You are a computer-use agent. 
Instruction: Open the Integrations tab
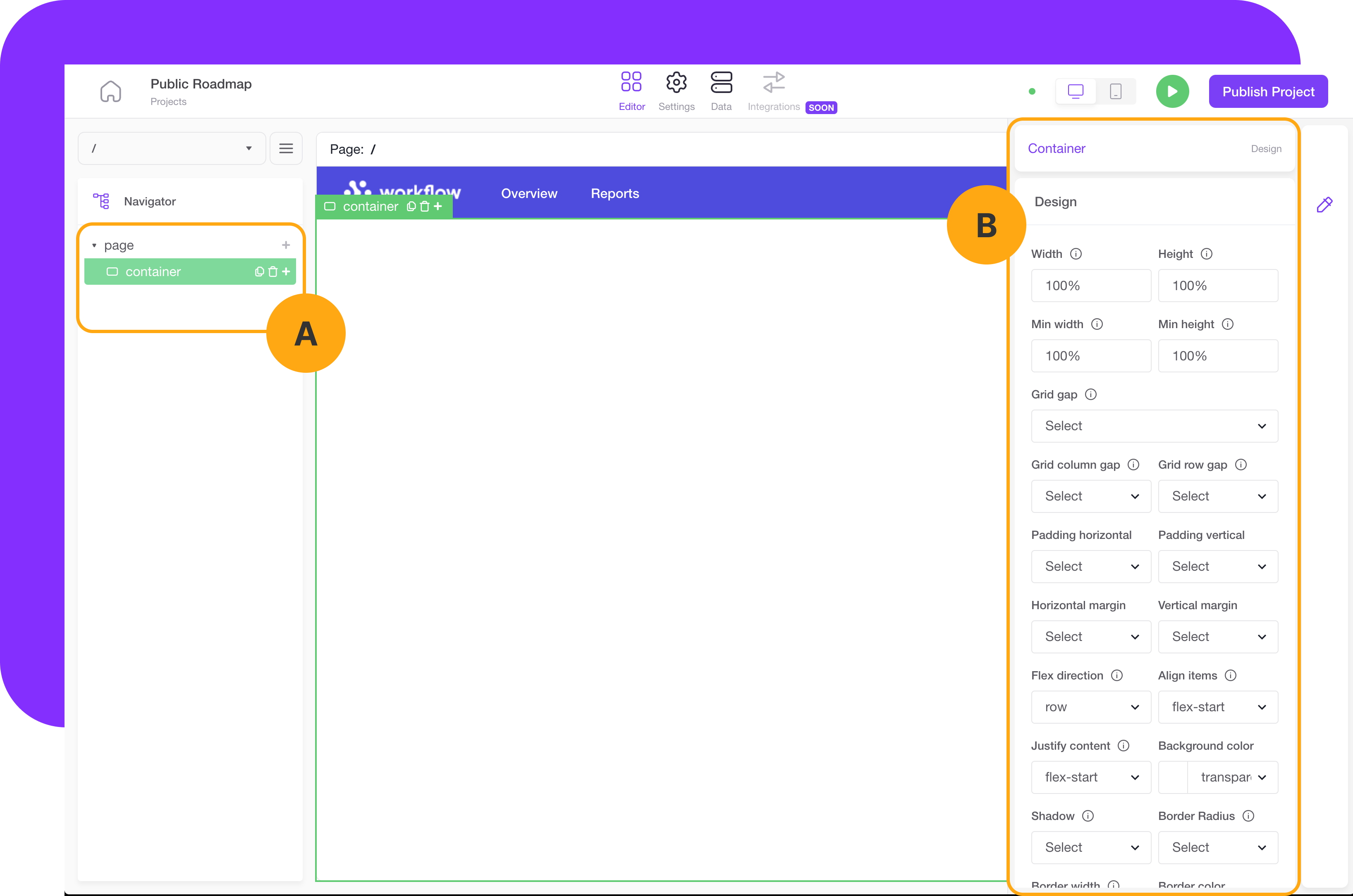point(774,91)
